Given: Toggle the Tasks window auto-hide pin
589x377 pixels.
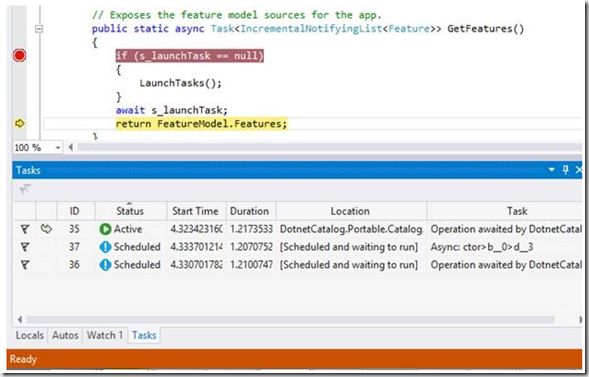Looking at the screenshot, I should point(565,170).
